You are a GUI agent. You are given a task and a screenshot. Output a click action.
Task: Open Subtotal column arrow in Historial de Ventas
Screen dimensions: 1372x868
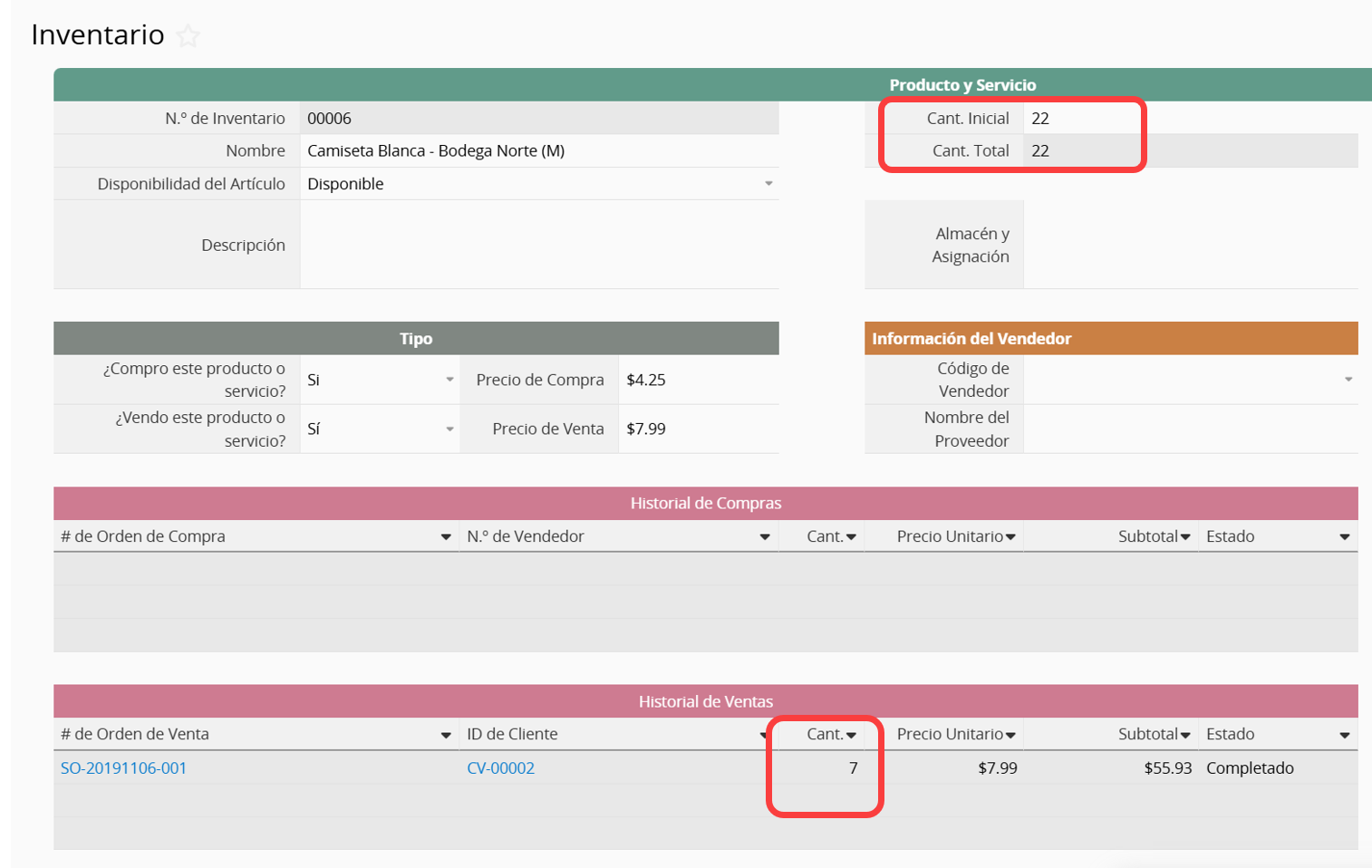tap(1185, 735)
